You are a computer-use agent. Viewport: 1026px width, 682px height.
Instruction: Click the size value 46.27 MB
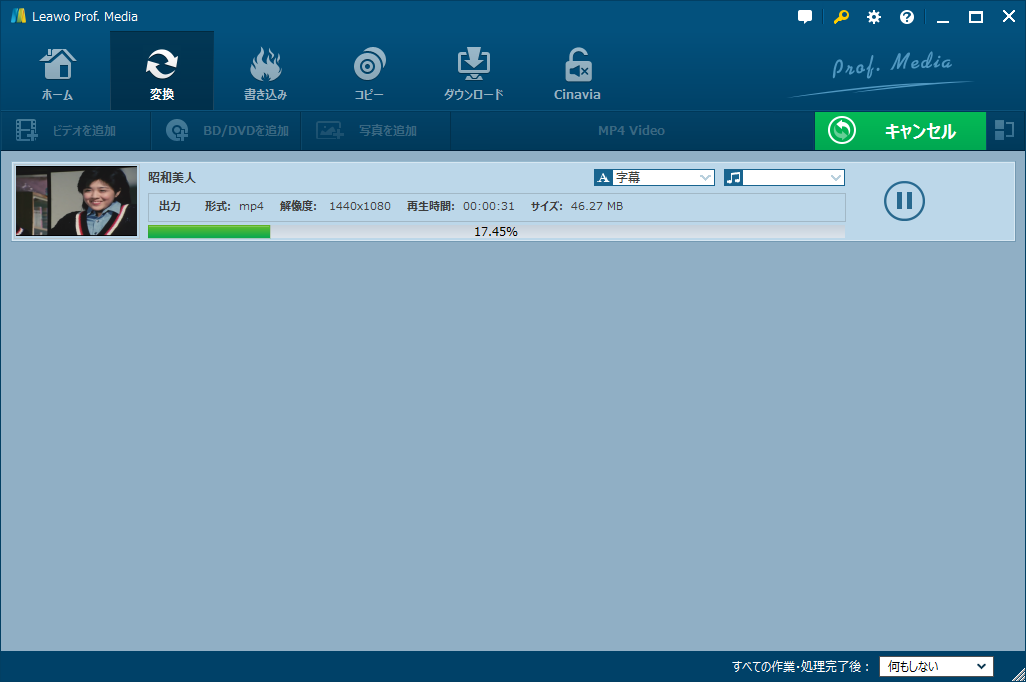click(597, 206)
